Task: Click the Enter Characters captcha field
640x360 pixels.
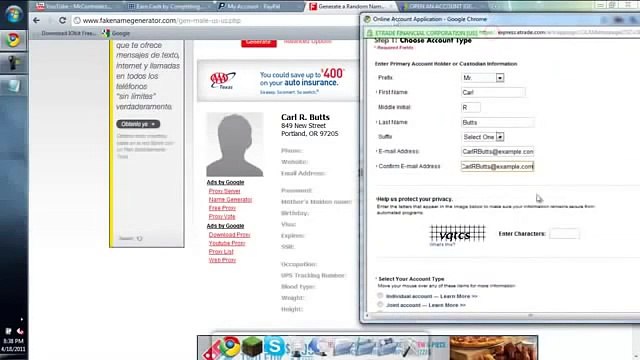Action: click(x=564, y=234)
